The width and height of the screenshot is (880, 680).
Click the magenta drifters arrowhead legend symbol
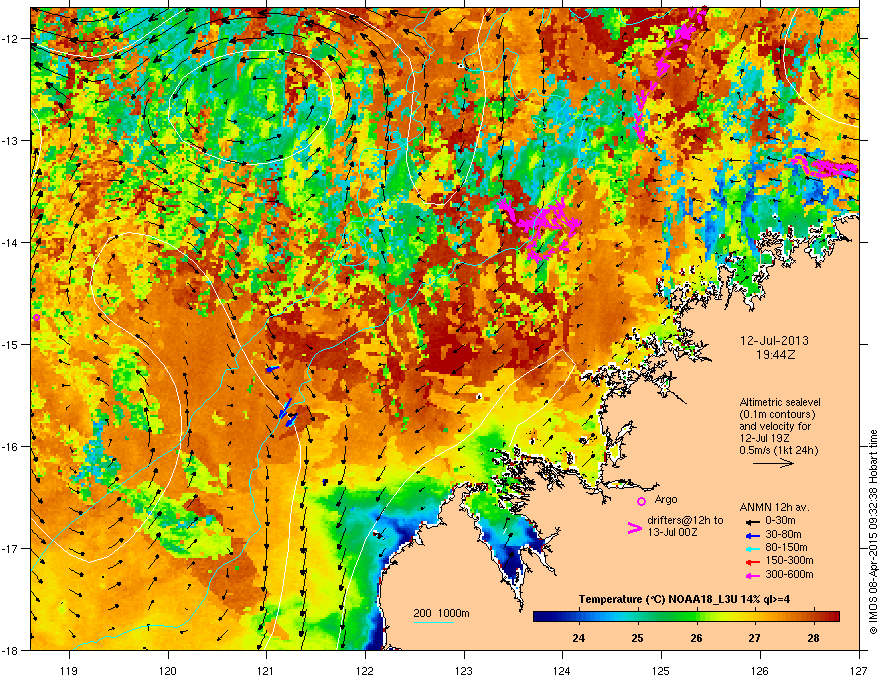(x=634, y=527)
